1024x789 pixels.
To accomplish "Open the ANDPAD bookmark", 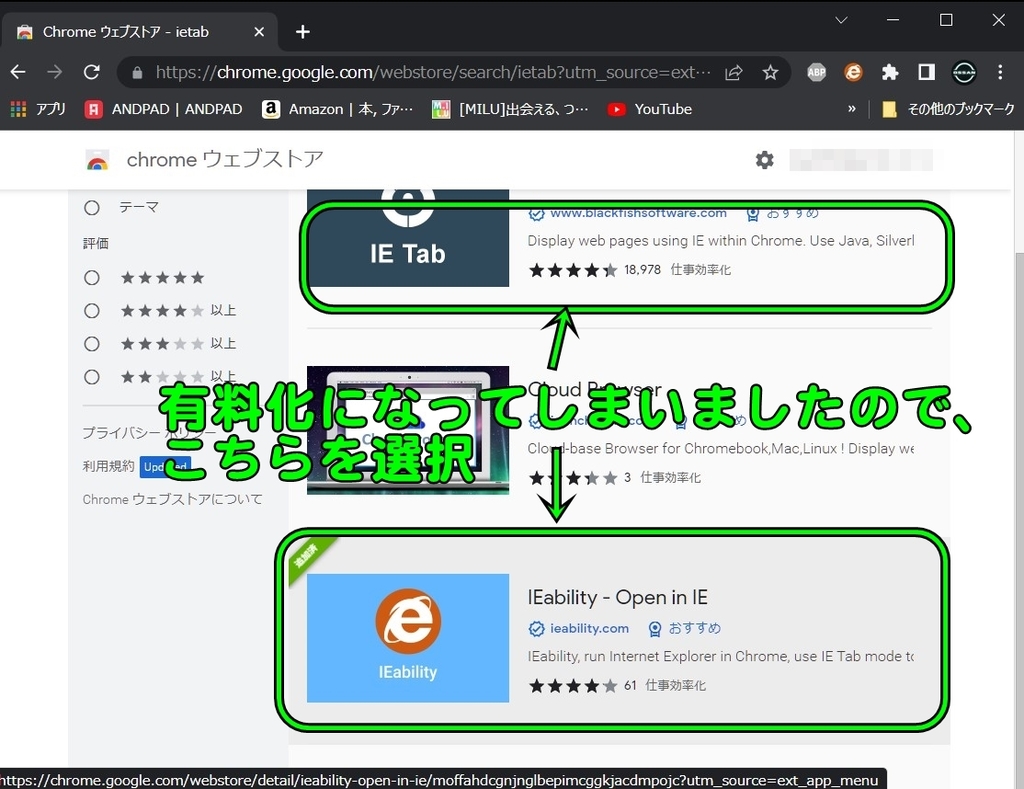I will pyautogui.click(x=164, y=109).
